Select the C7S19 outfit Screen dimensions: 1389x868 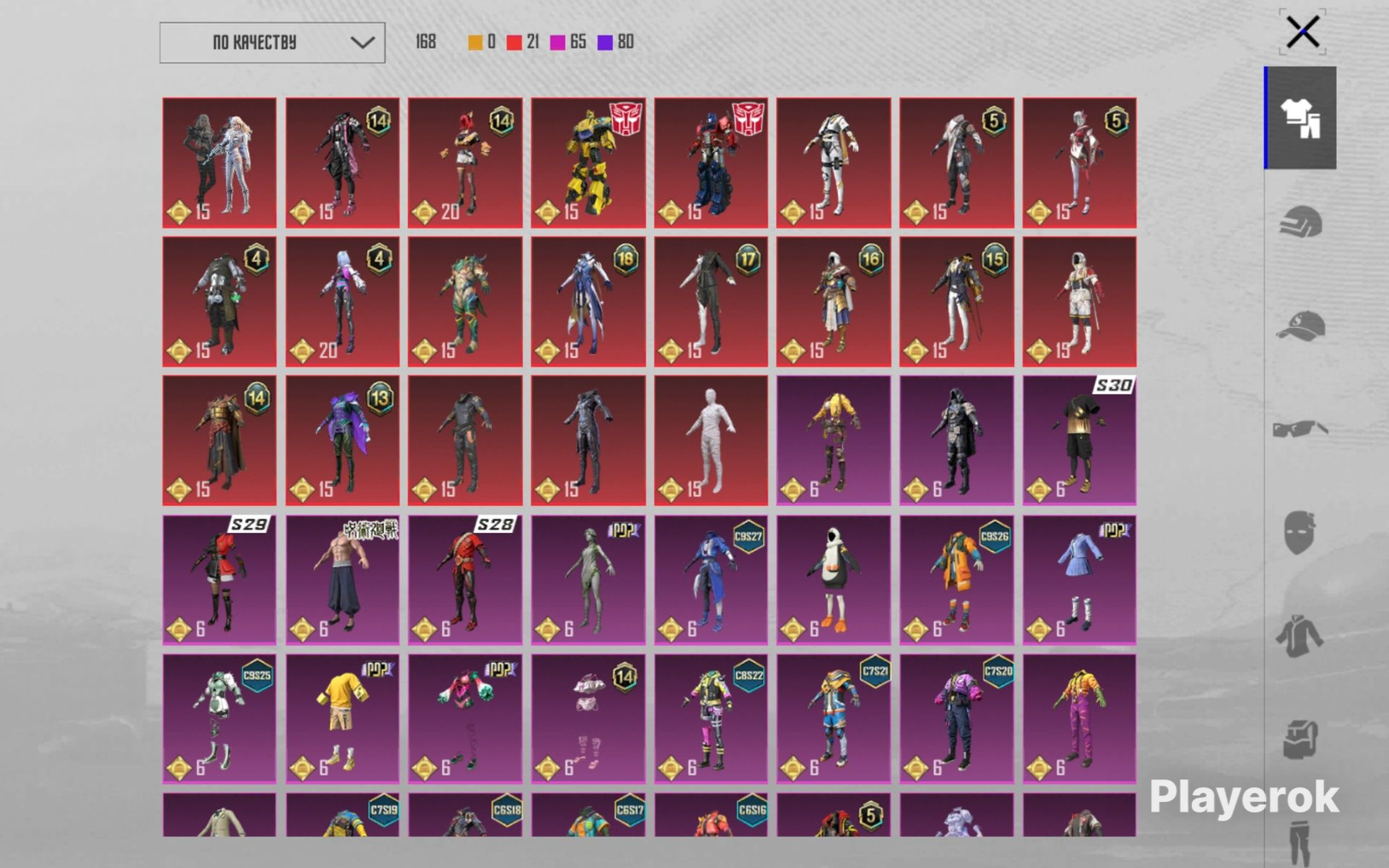[x=343, y=815]
